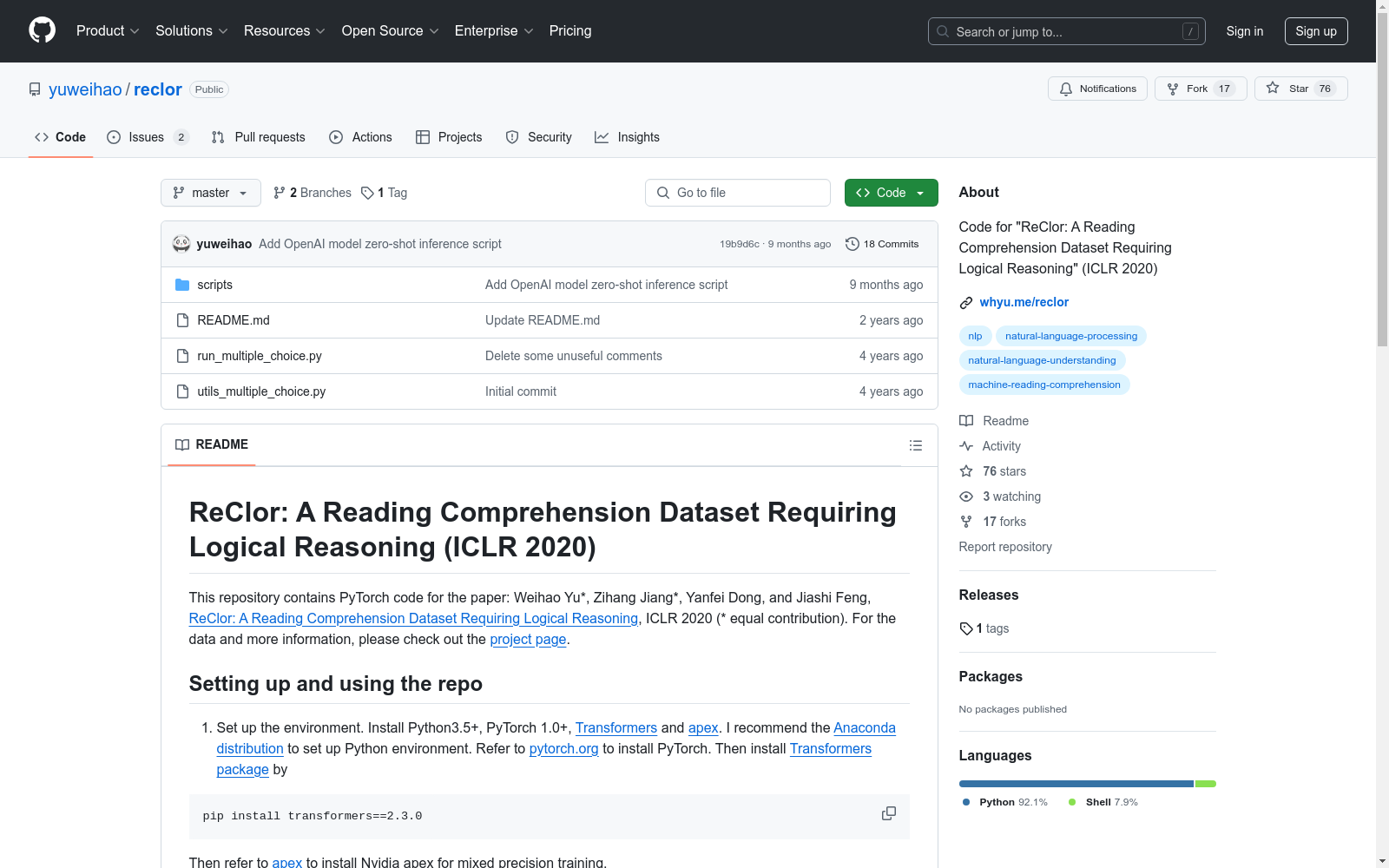
Task: Focus the Search or jump to field
Action: click(x=1067, y=31)
